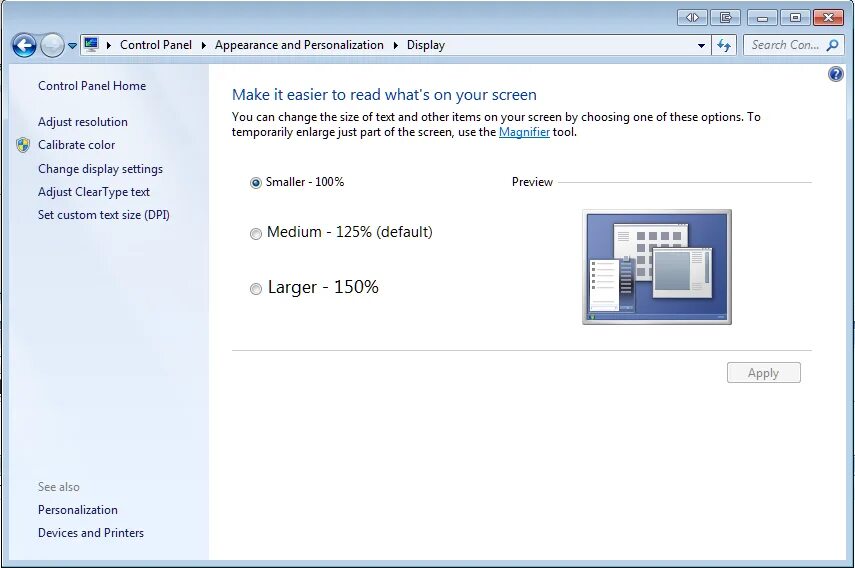Open the address bar history dropdown

tap(701, 46)
